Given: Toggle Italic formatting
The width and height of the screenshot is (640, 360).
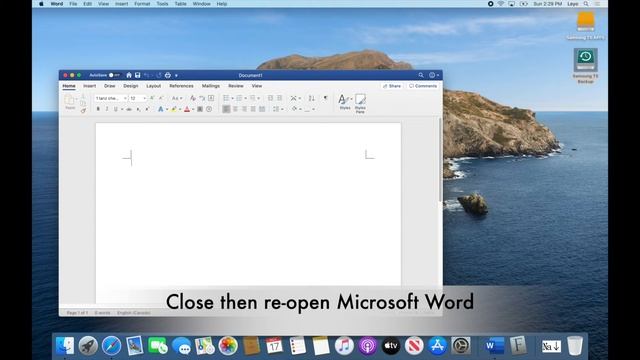Looking at the screenshot, I should [x=107, y=109].
